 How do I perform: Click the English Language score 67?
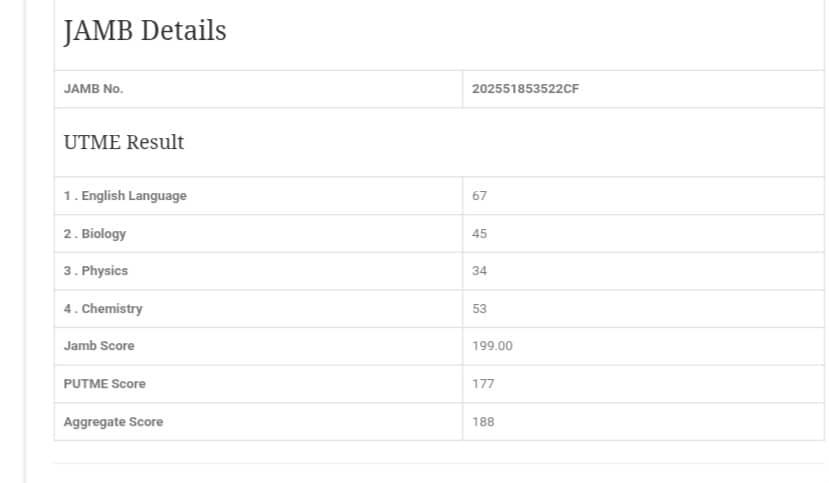click(480, 196)
